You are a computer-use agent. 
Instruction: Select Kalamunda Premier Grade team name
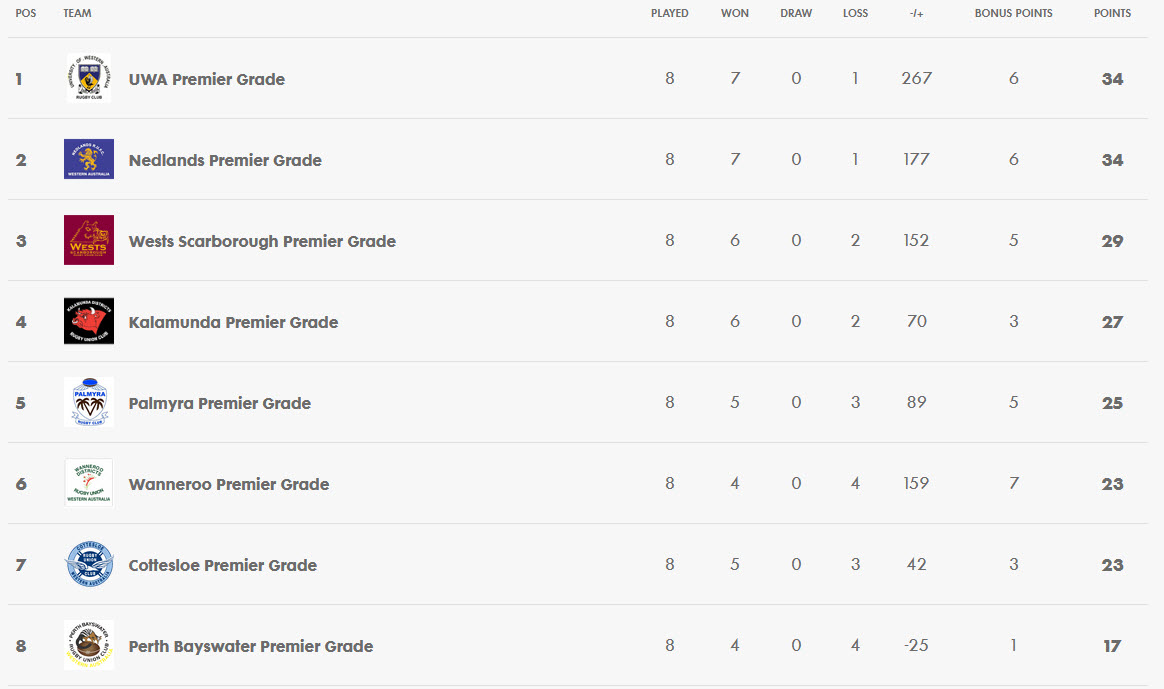(x=233, y=322)
